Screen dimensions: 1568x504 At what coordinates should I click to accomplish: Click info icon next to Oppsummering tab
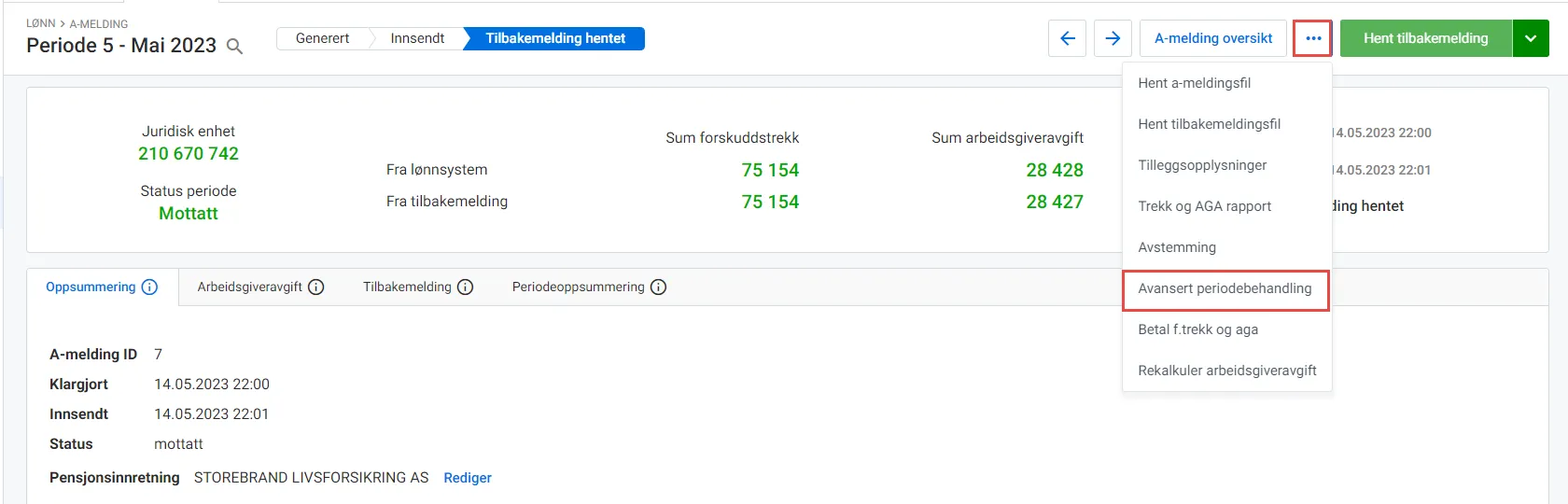[149, 287]
